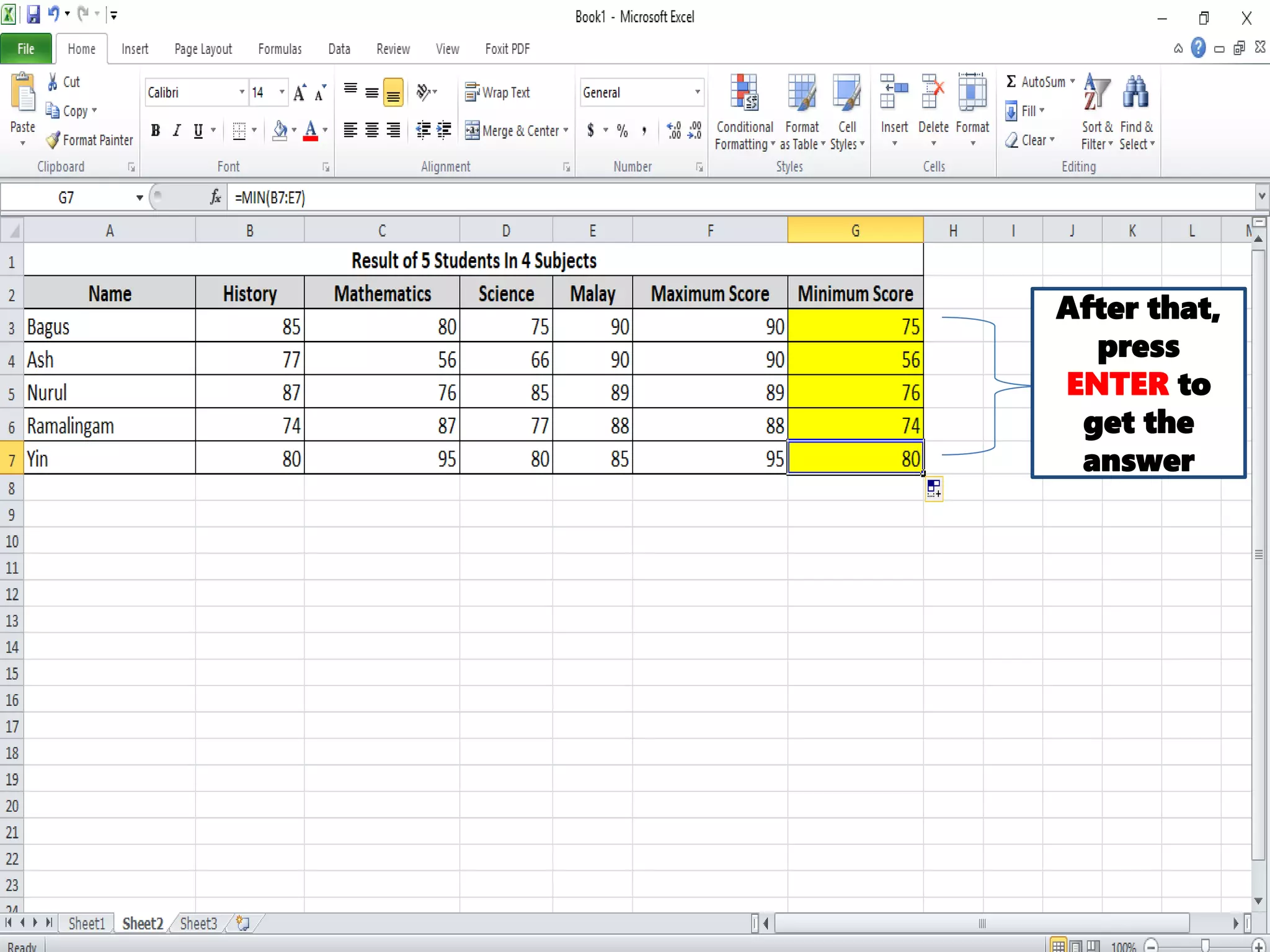The width and height of the screenshot is (1270, 952).
Task: Click the Increase Decimal icon
Action: point(674,130)
